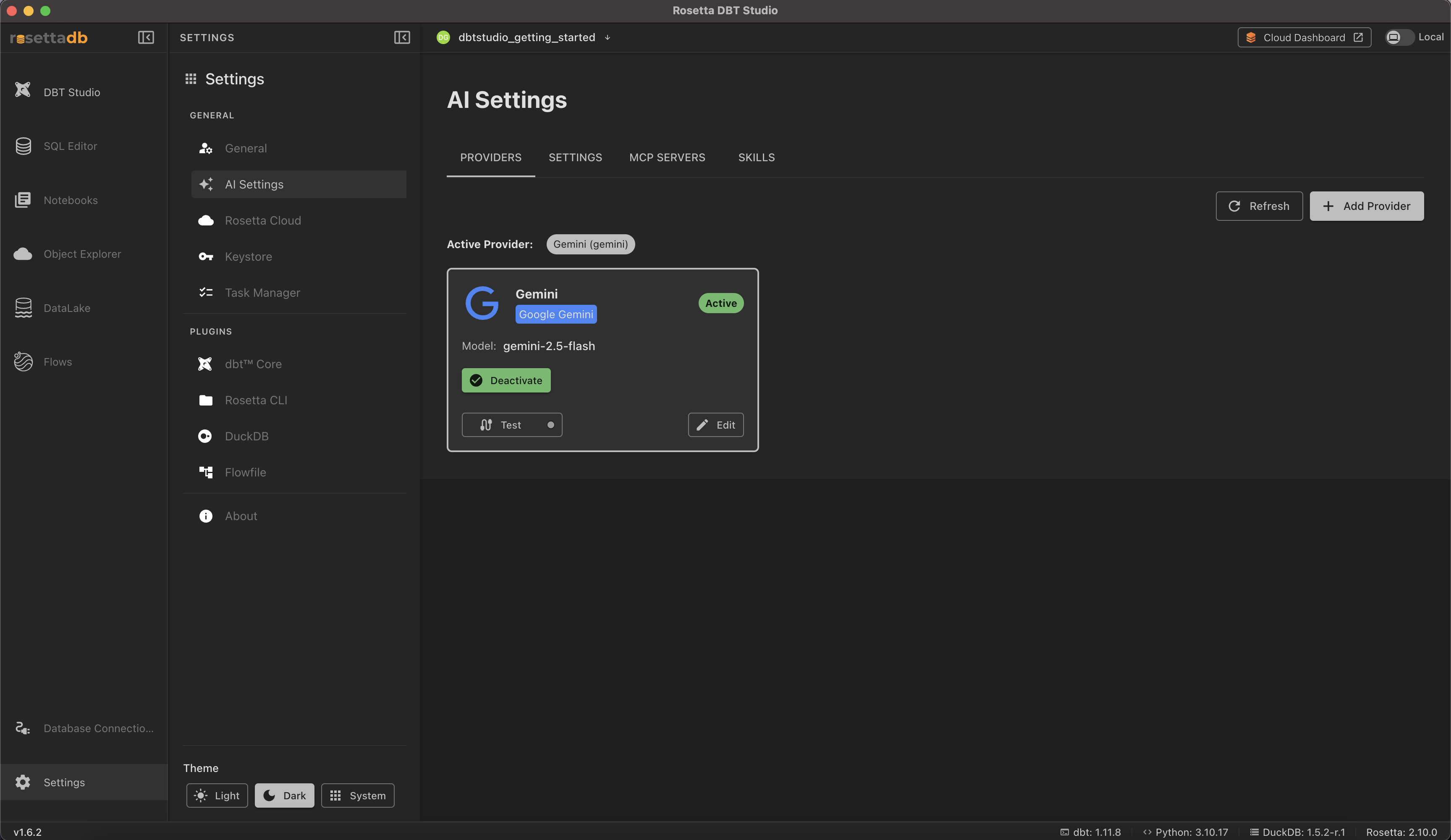Image resolution: width=1451 pixels, height=840 pixels.
Task: Select the System theme
Action: (x=358, y=795)
